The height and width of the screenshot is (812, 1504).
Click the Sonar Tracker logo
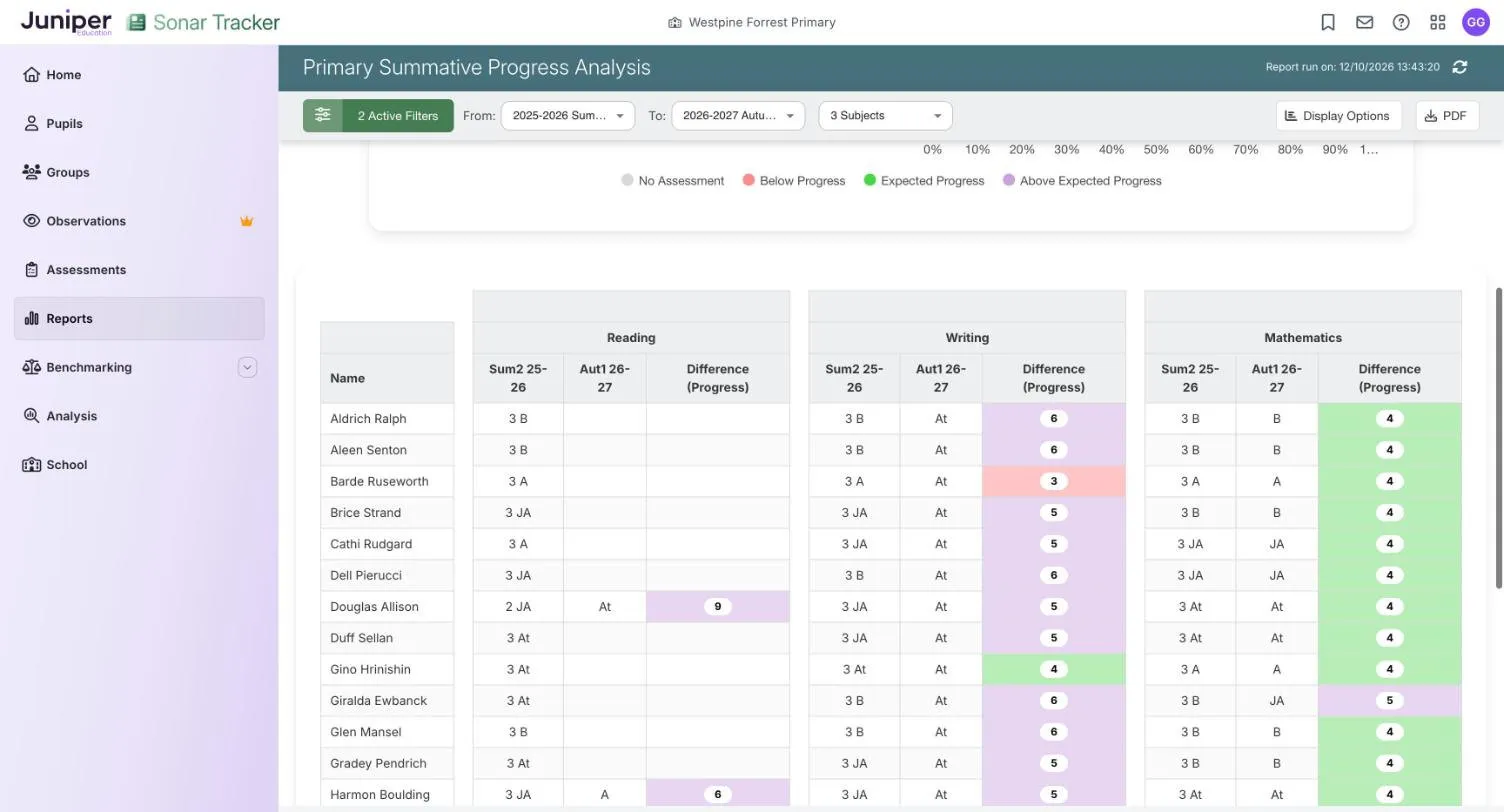[x=204, y=22]
